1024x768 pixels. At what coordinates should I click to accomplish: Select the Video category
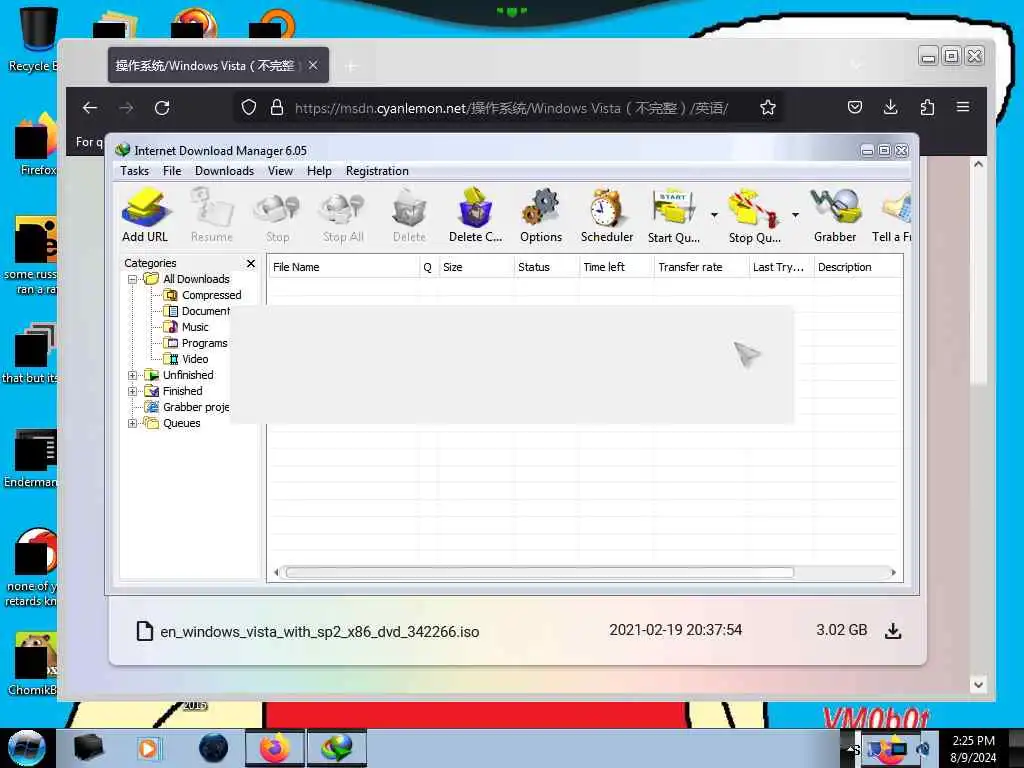[195, 359]
